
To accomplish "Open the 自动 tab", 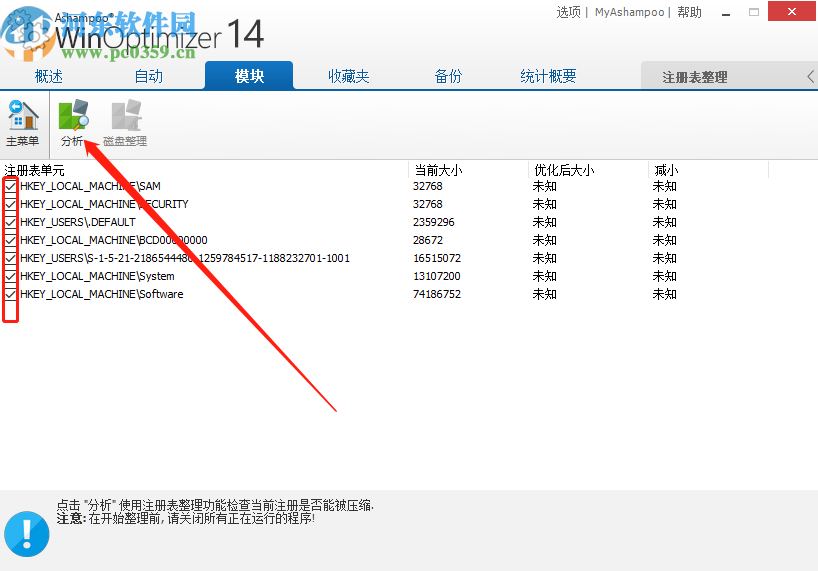I will click(x=149, y=76).
